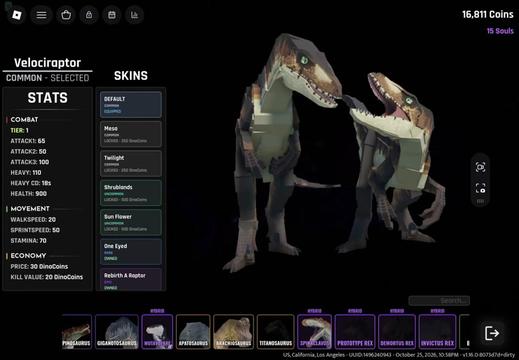Click the ATTACK1: 65 stat
Image resolution: width=519 pixels, height=360 pixels.
[28, 141]
